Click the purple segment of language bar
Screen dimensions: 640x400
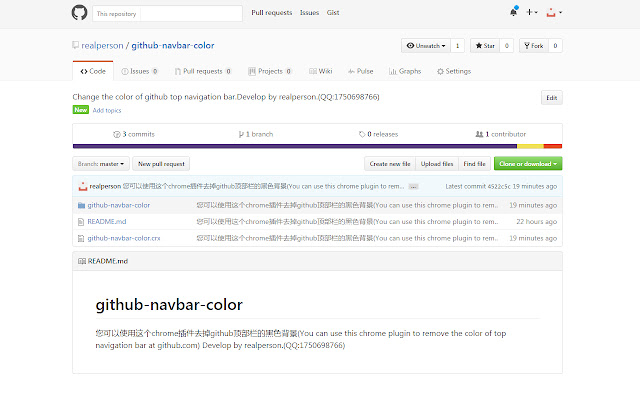(x=295, y=146)
